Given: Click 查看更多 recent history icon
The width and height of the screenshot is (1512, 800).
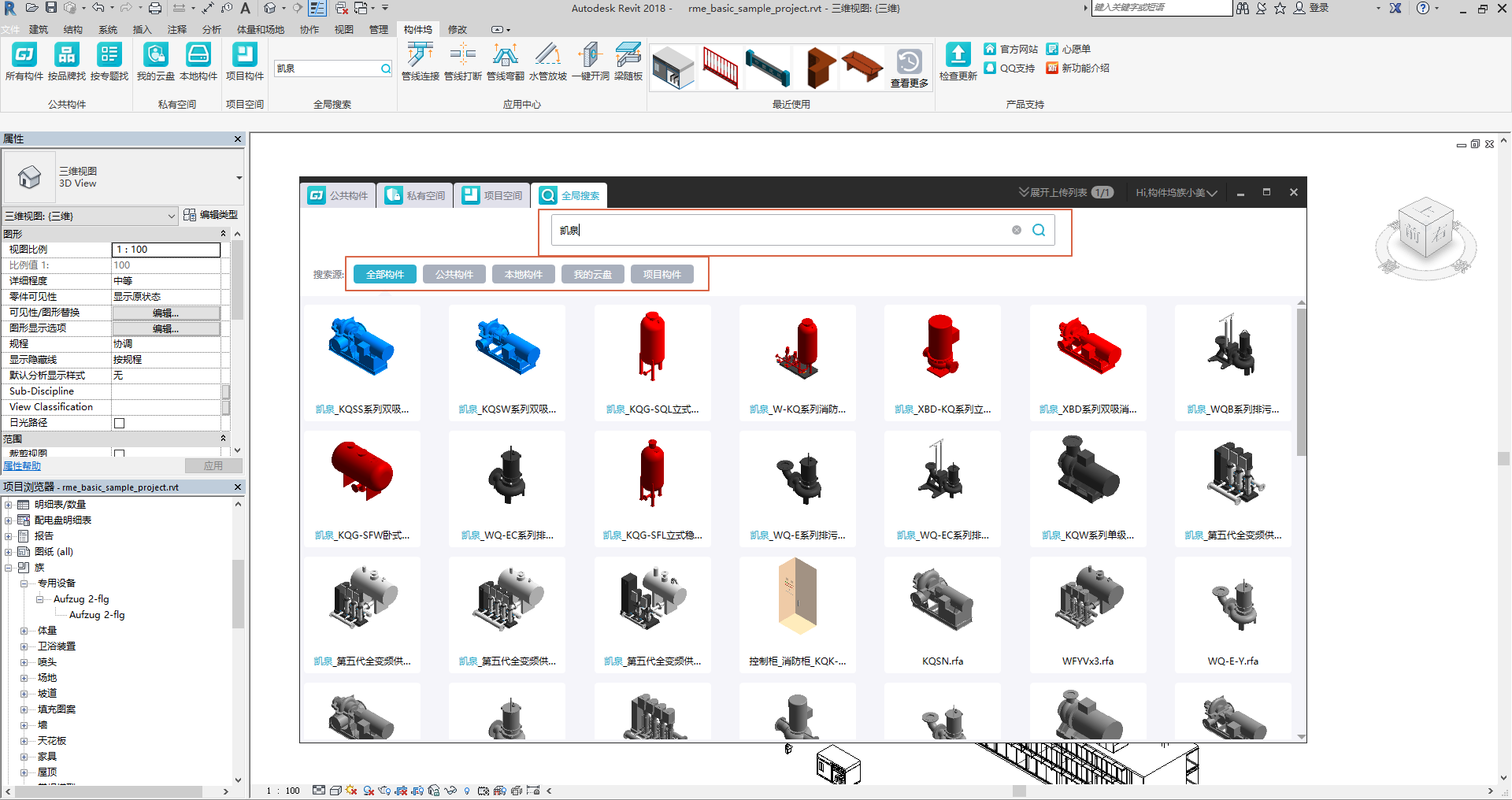Looking at the screenshot, I should click(910, 68).
